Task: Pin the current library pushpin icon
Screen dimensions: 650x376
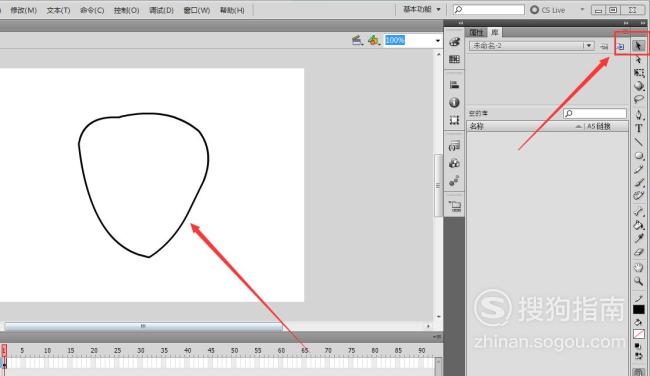Action: 604,46
